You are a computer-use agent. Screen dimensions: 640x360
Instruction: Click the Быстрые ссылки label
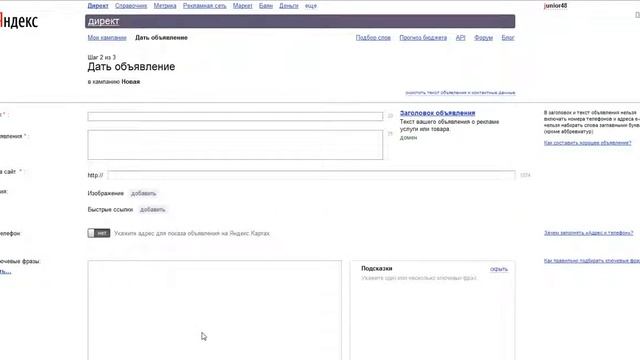[x=110, y=209]
